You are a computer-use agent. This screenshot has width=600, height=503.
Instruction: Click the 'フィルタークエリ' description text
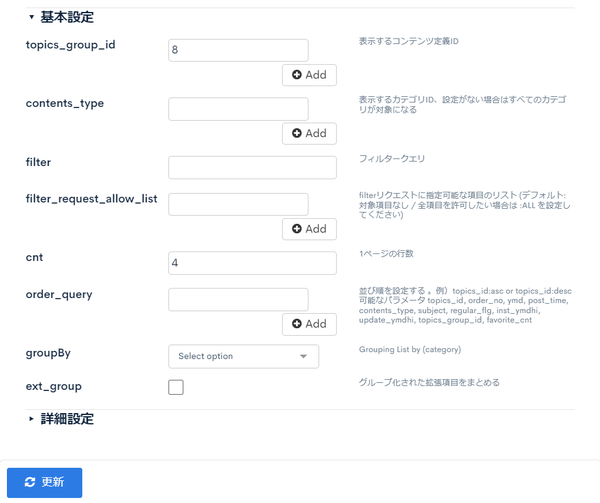392,159
